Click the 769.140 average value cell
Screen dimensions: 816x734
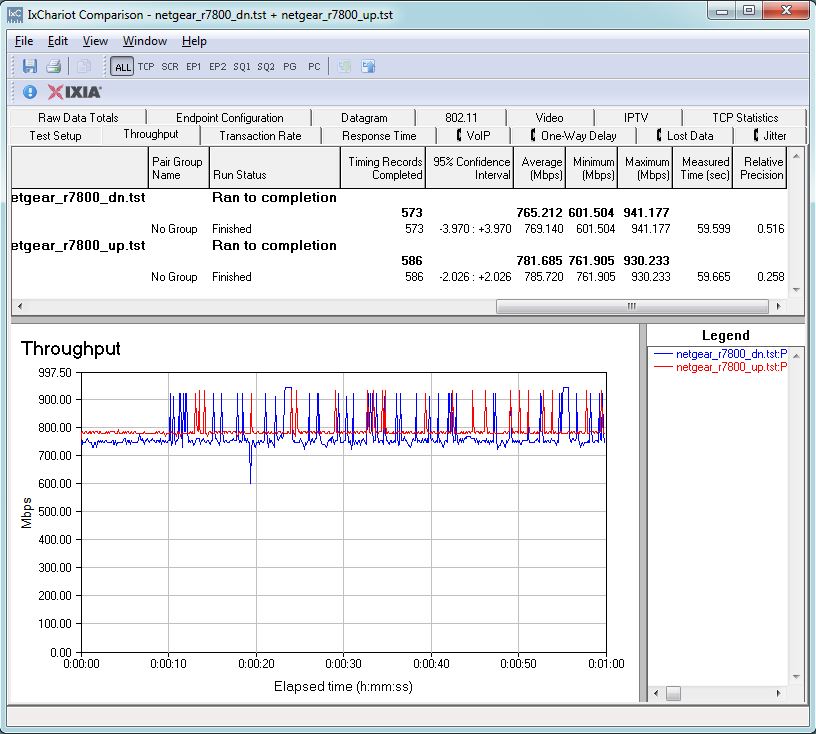pos(543,229)
